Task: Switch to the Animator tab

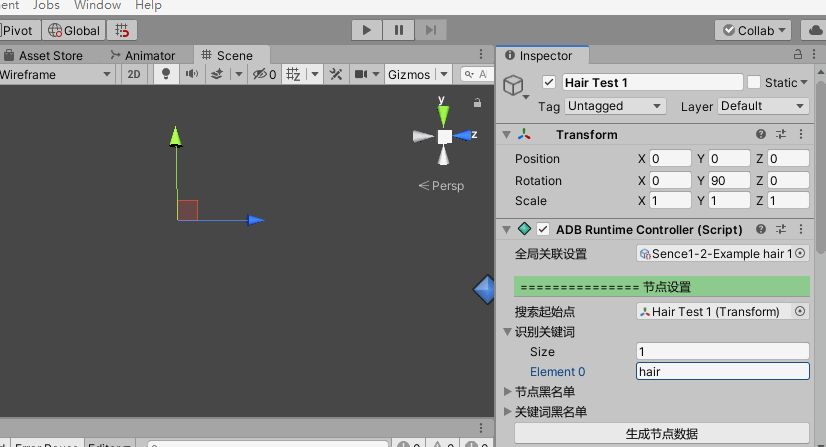Action: click(x=143, y=56)
